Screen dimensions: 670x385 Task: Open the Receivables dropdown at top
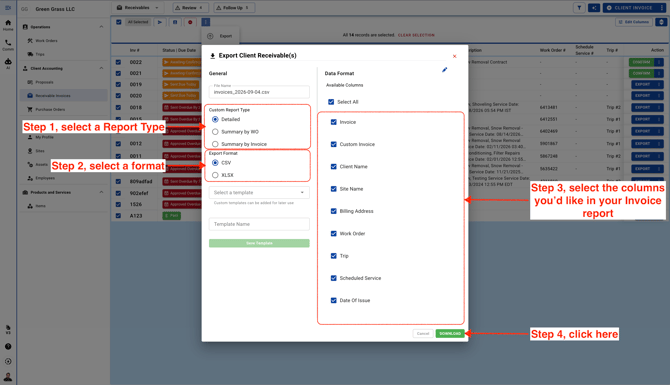(x=138, y=8)
